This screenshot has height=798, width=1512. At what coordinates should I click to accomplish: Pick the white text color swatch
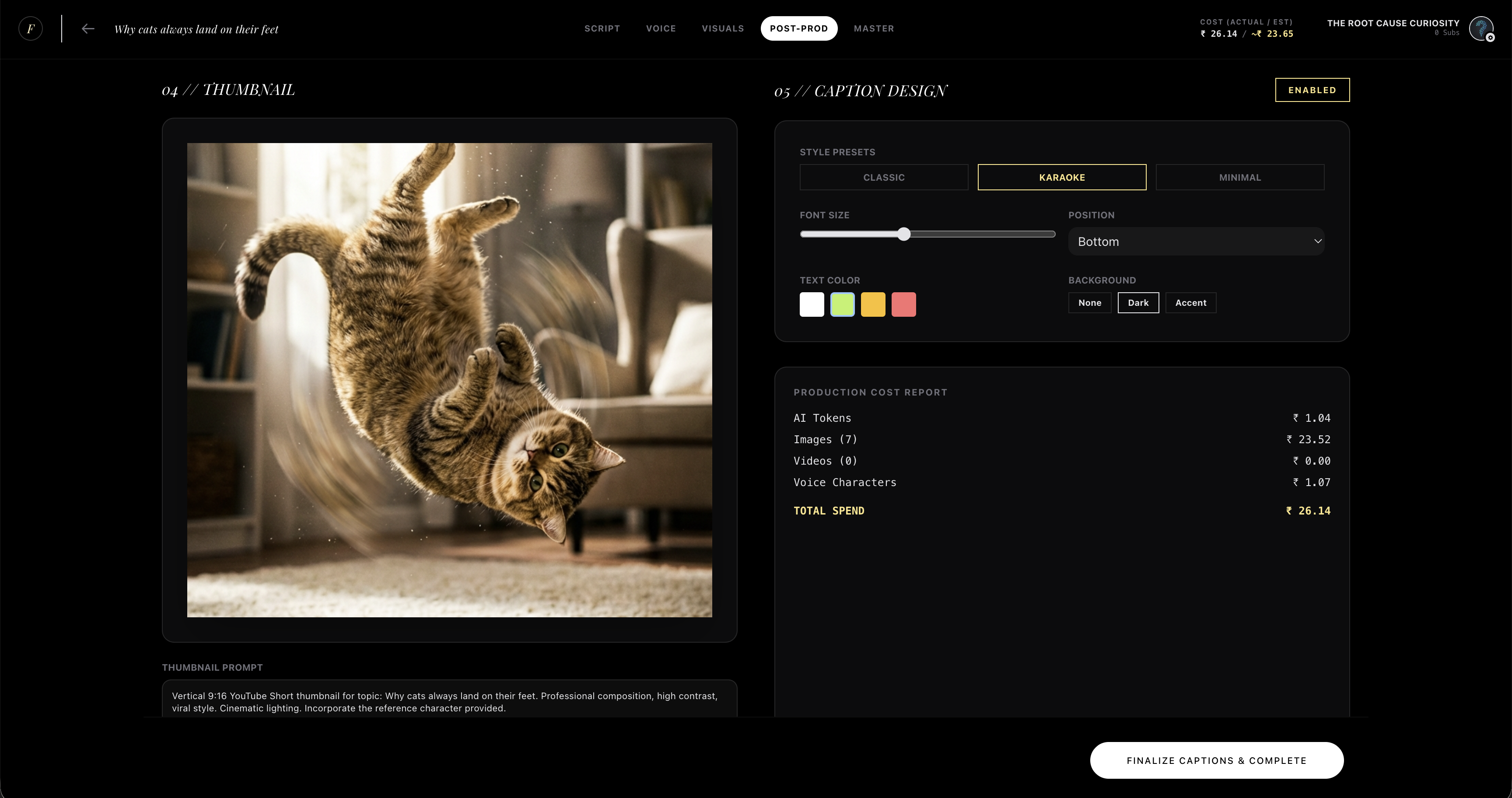coord(812,304)
